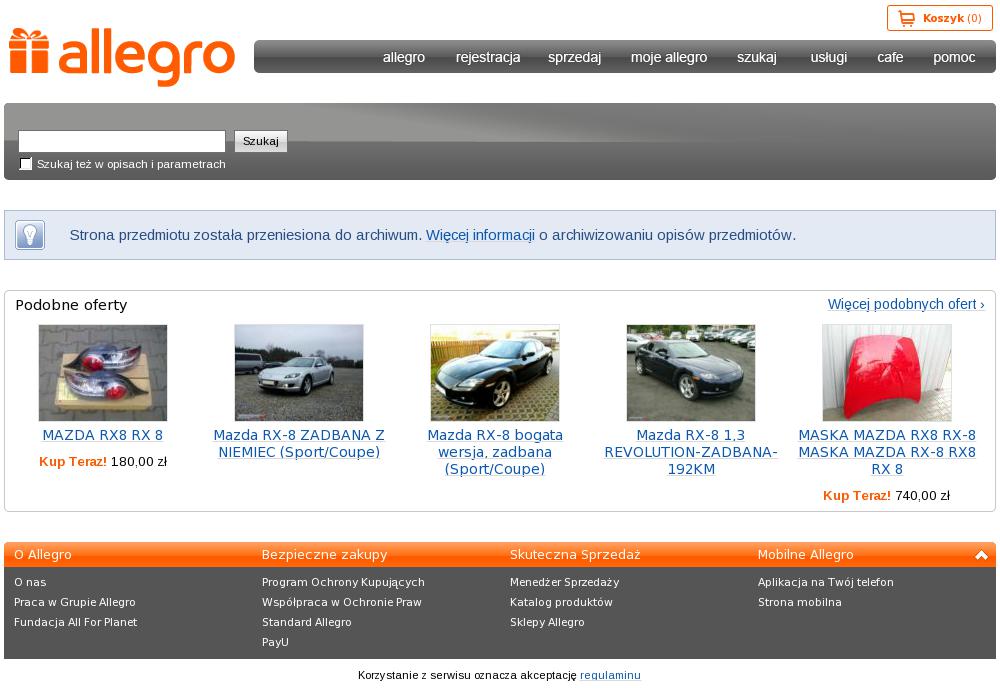The width and height of the screenshot is (1000, 695).
Task: Open the MAZDA RX8 RX 8 offer link
Action: (103, 435)
